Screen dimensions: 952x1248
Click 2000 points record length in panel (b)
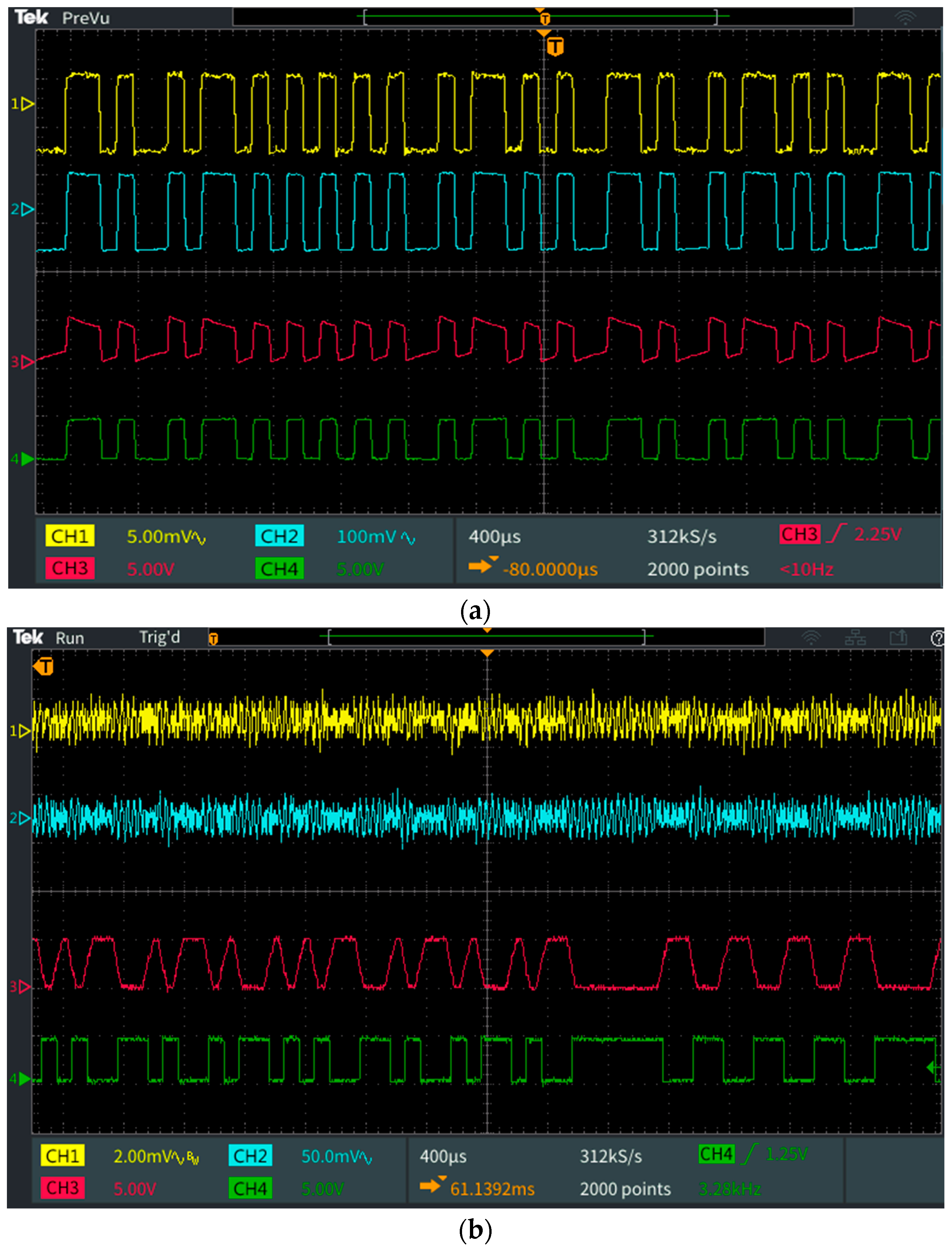[625, 1189]
